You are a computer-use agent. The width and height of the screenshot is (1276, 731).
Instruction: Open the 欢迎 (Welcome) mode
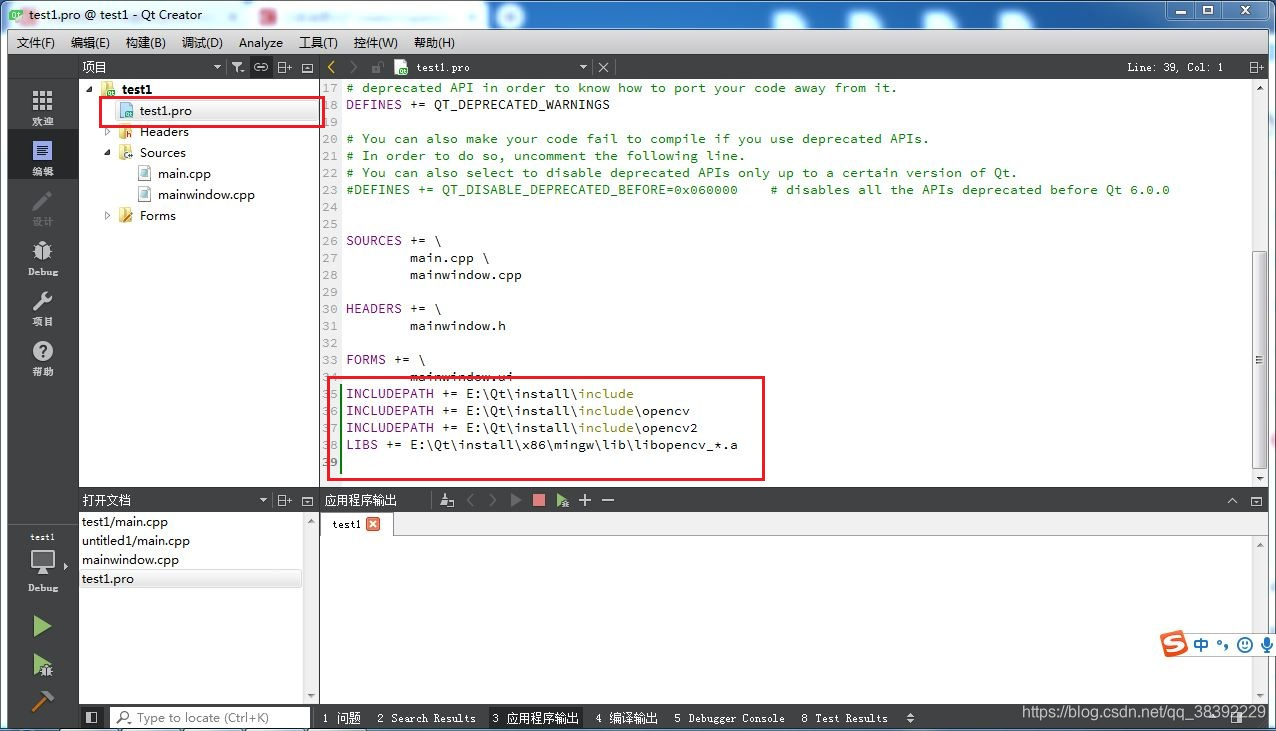pyautogui.click(x=43, y=108)
